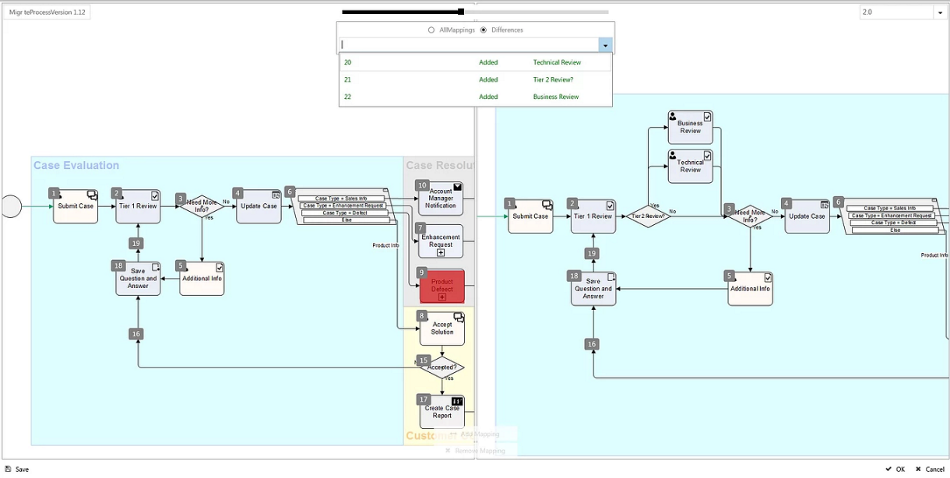Click badge 6 on the case type gateway, 1.12 diagram

pyautogui.click(x=290, y=191)
